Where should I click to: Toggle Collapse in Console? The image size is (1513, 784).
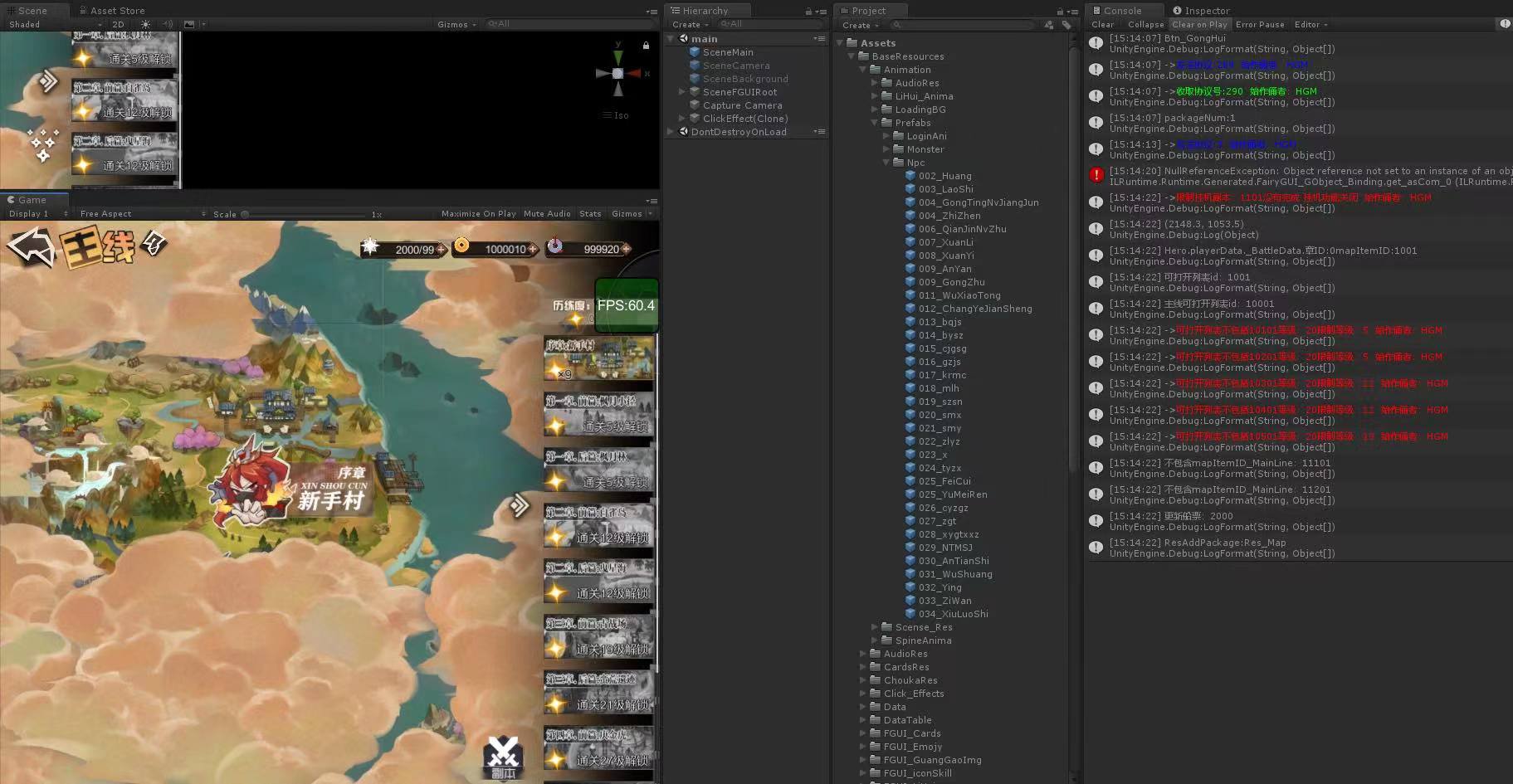(1145, 25)
